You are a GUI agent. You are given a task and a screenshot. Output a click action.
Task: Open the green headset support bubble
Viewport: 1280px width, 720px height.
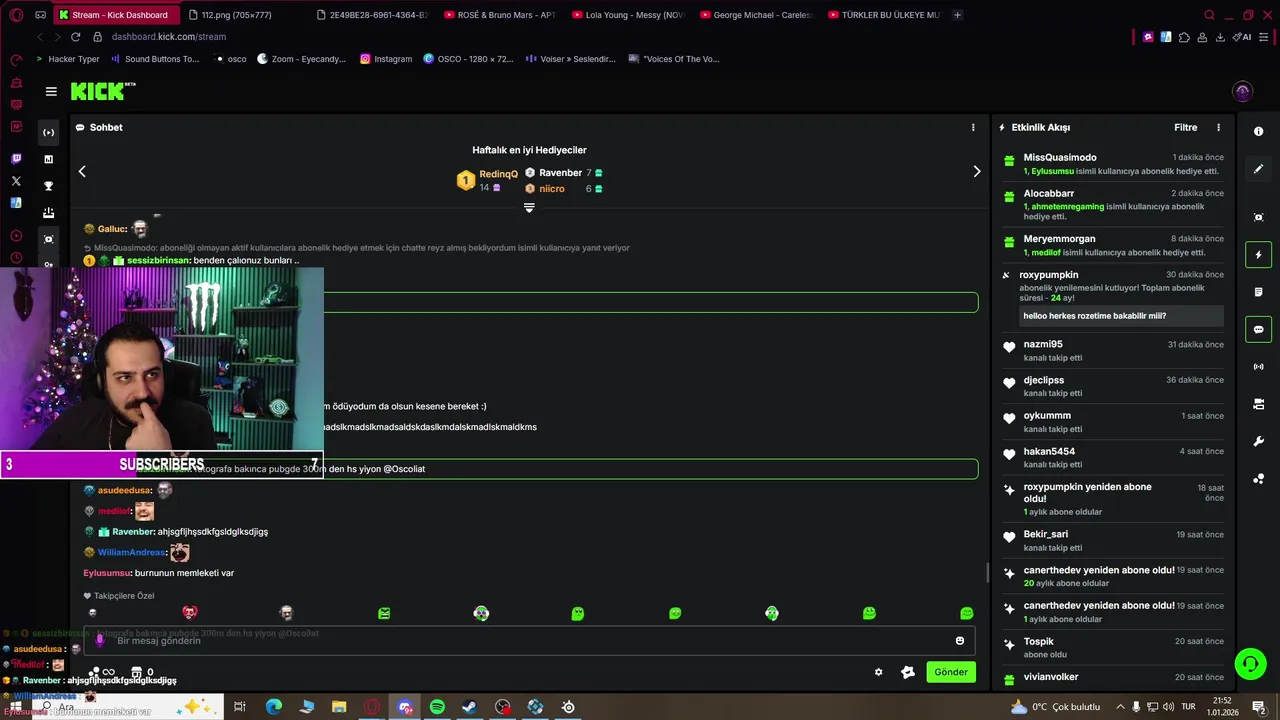coord(1249,664)
